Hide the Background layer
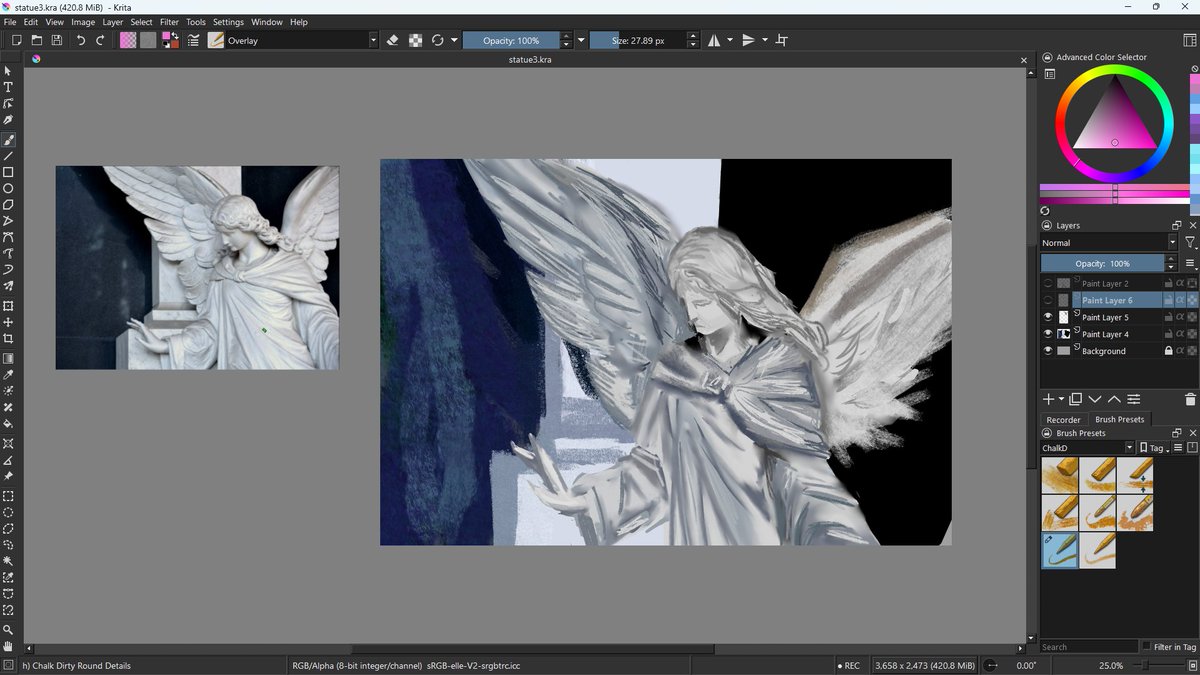This screenshot has width=1200, height=675. click(1048, 351)
